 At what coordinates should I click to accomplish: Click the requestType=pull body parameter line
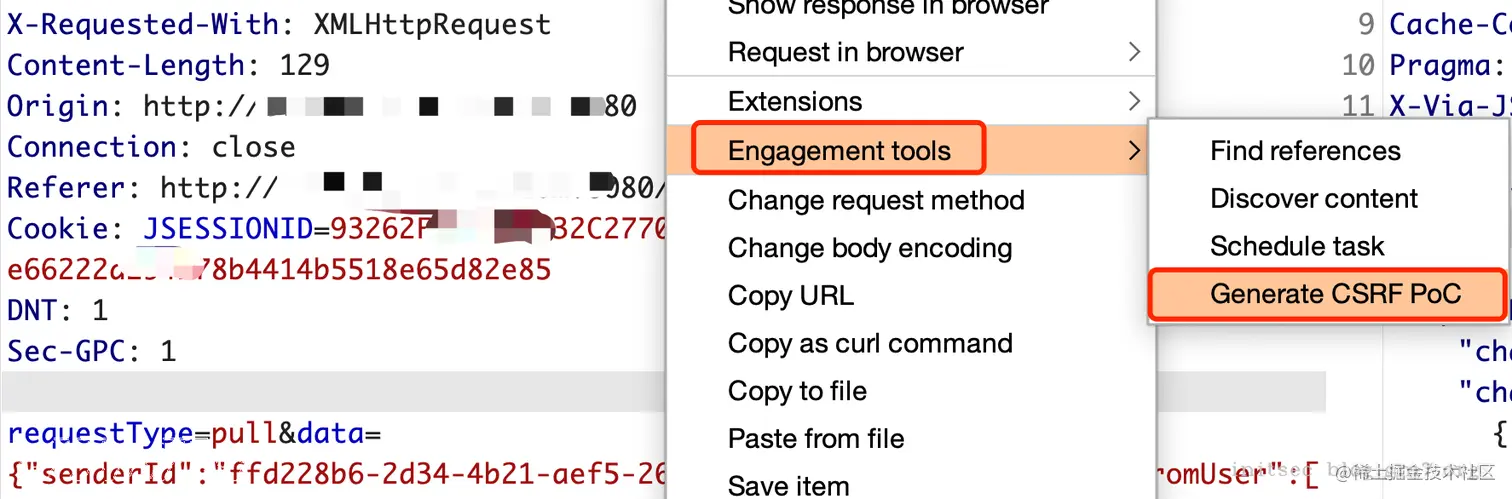(x=195, y=434)
